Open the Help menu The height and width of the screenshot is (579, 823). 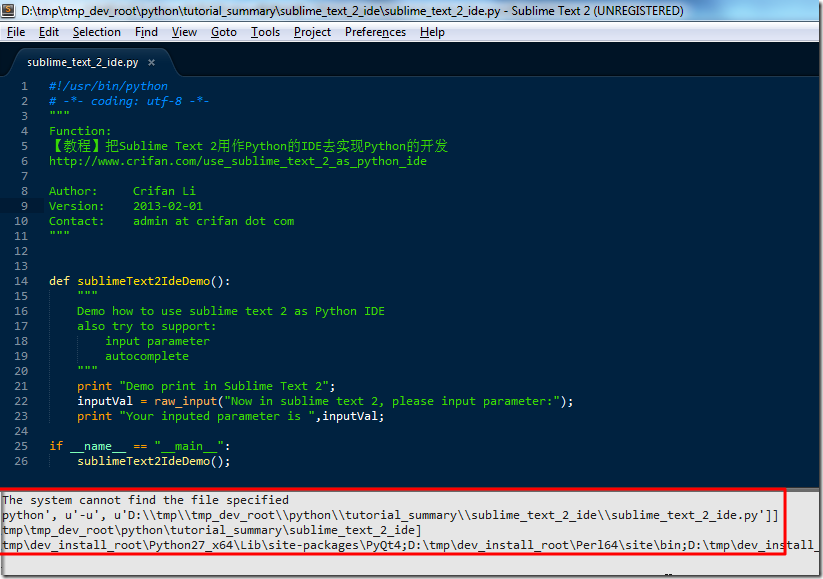432,32
